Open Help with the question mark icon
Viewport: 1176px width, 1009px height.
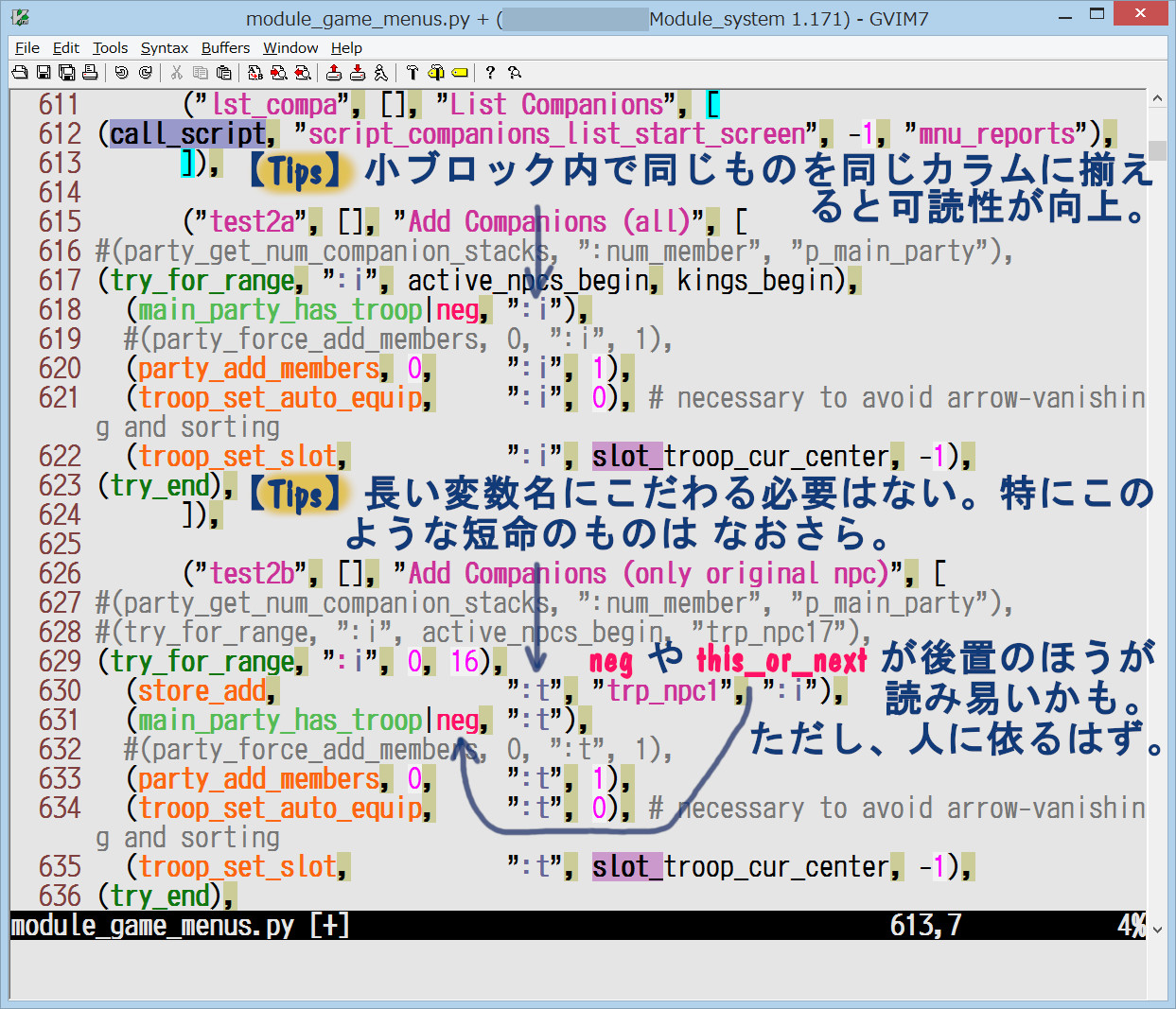(490, 72)
